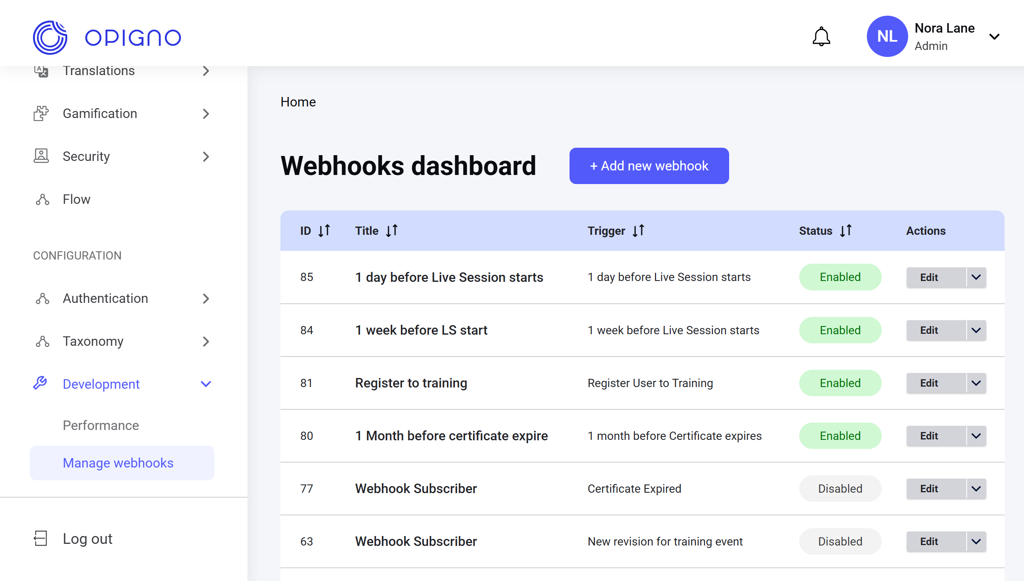Click the Register User to Training trigger
This screenshot has height=581, width=1024.
650,383
